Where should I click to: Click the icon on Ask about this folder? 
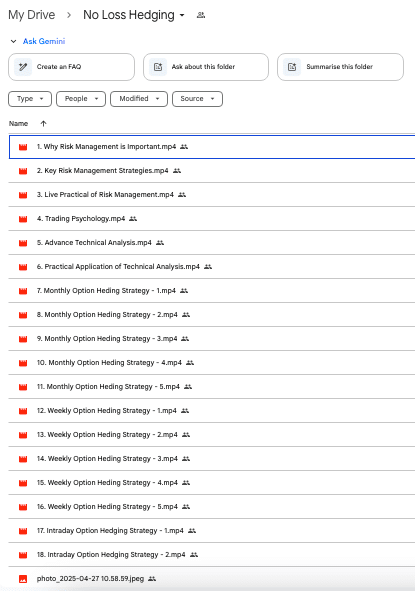[x=158, y=67]
